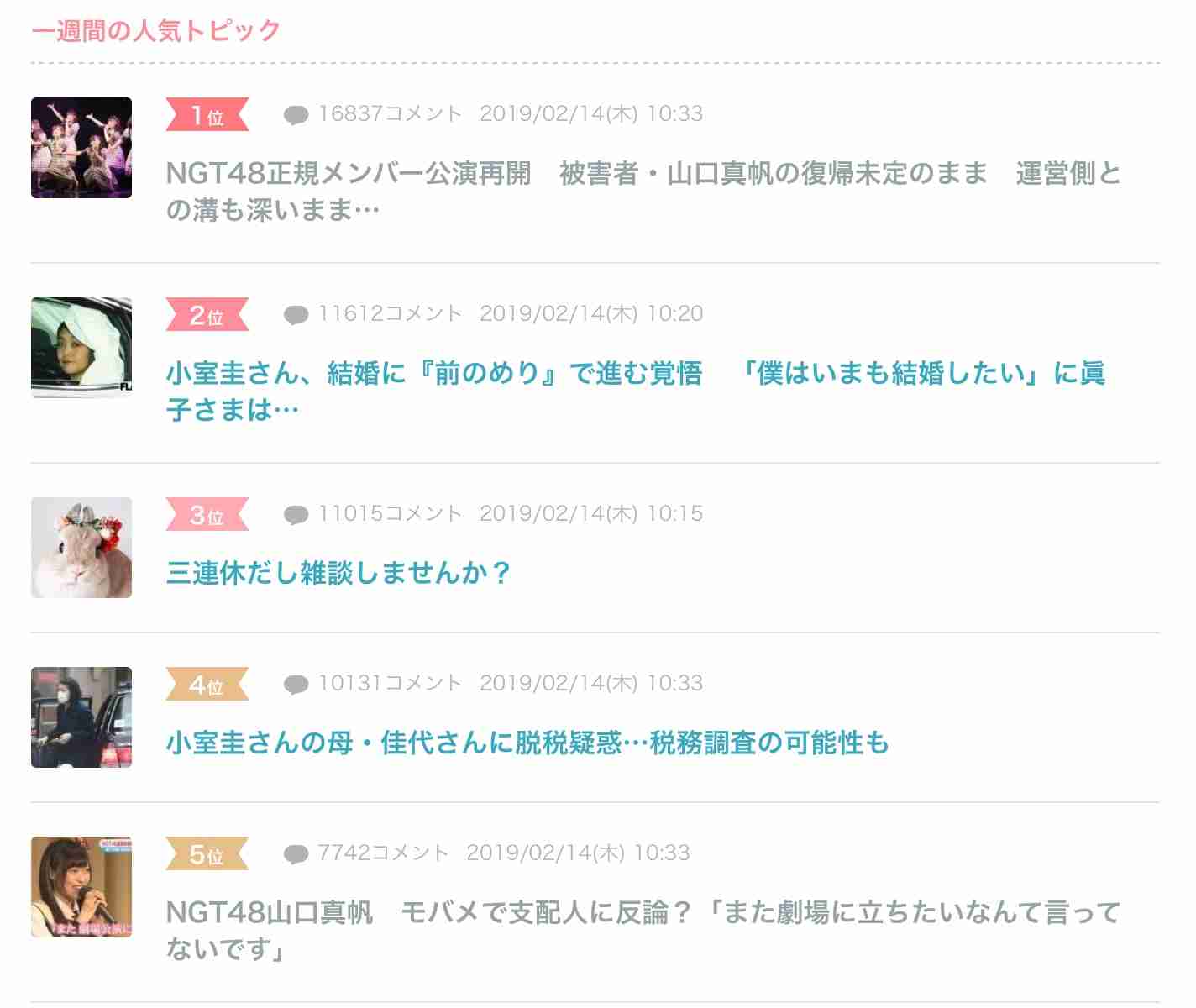Click the girl holding microphone thumbnail

coord(81,887)
